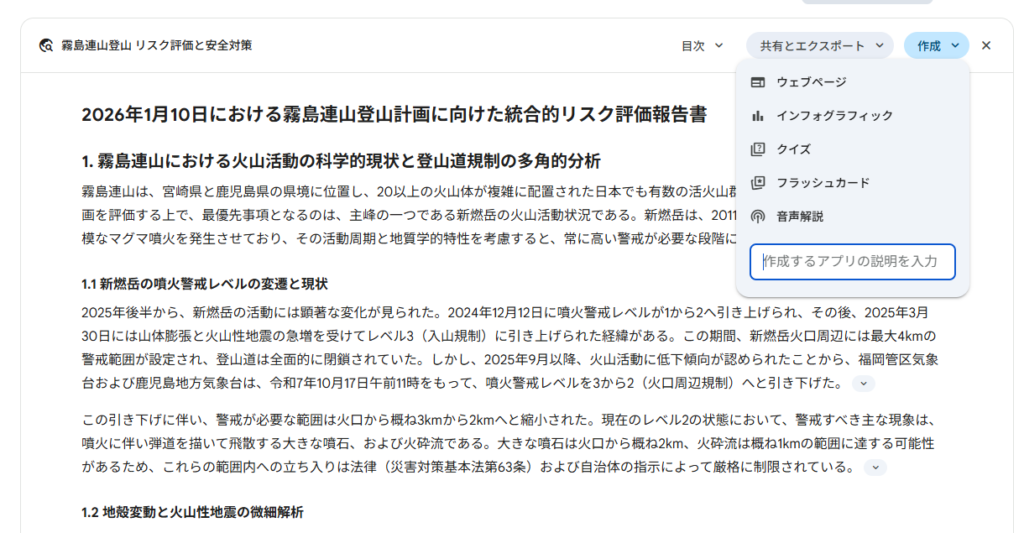Expand the citation chevron after 引き下げた

coord(864,384)
